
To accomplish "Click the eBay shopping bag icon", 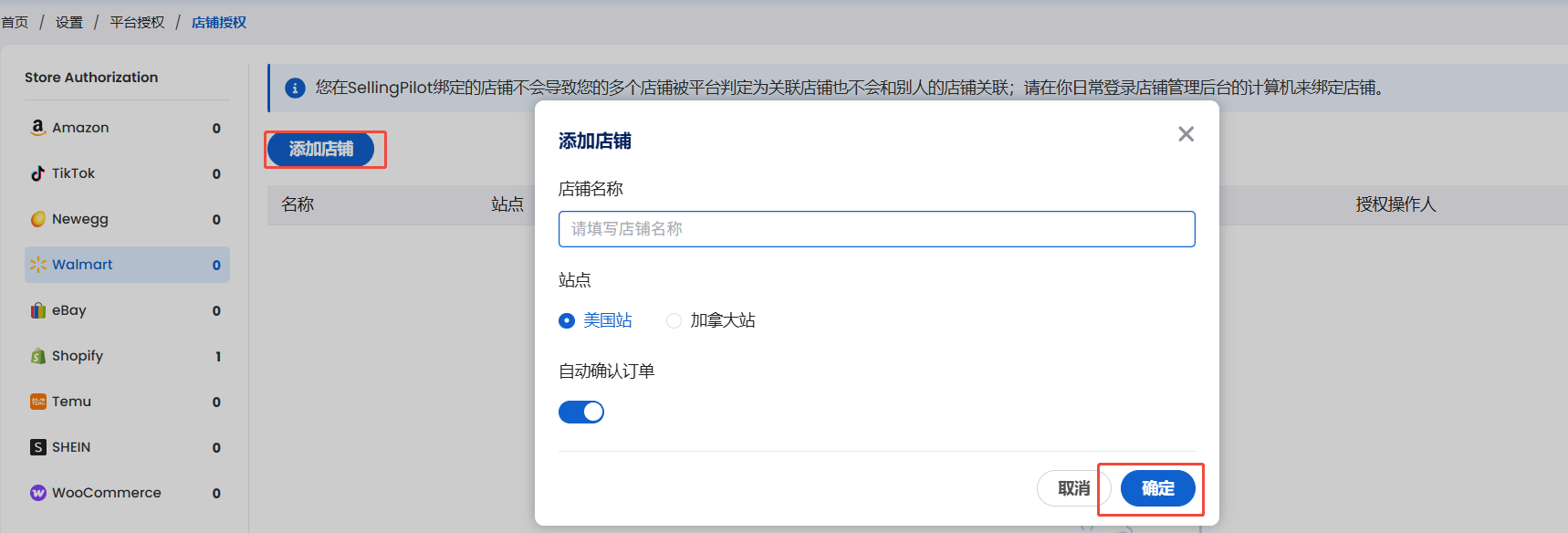I will click(37, 310).
